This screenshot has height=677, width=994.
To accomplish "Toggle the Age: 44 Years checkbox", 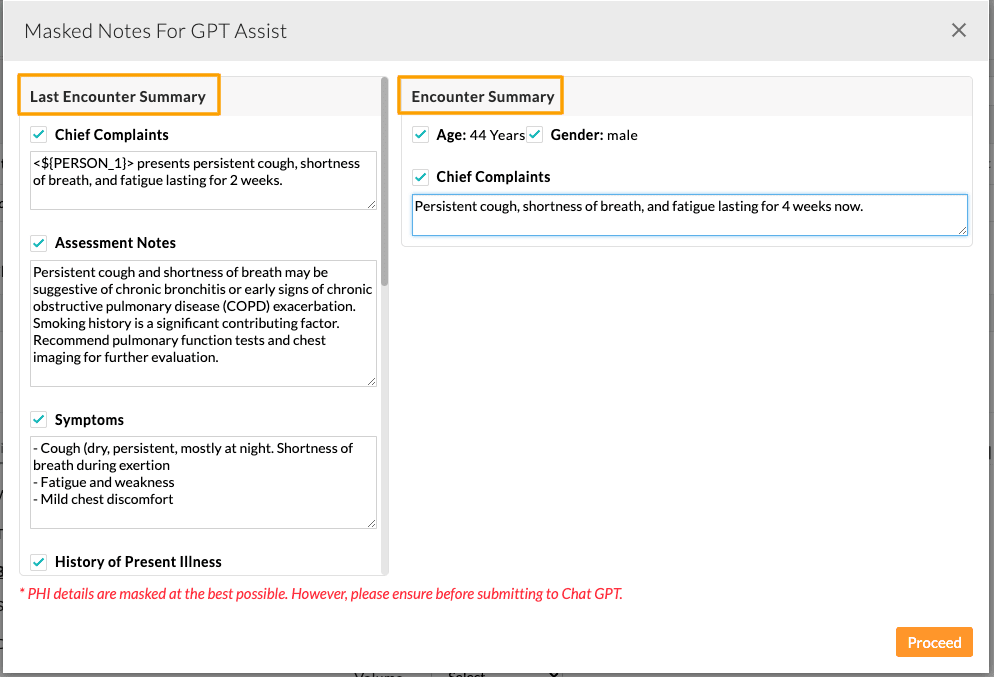I will (x=420, y=134).
